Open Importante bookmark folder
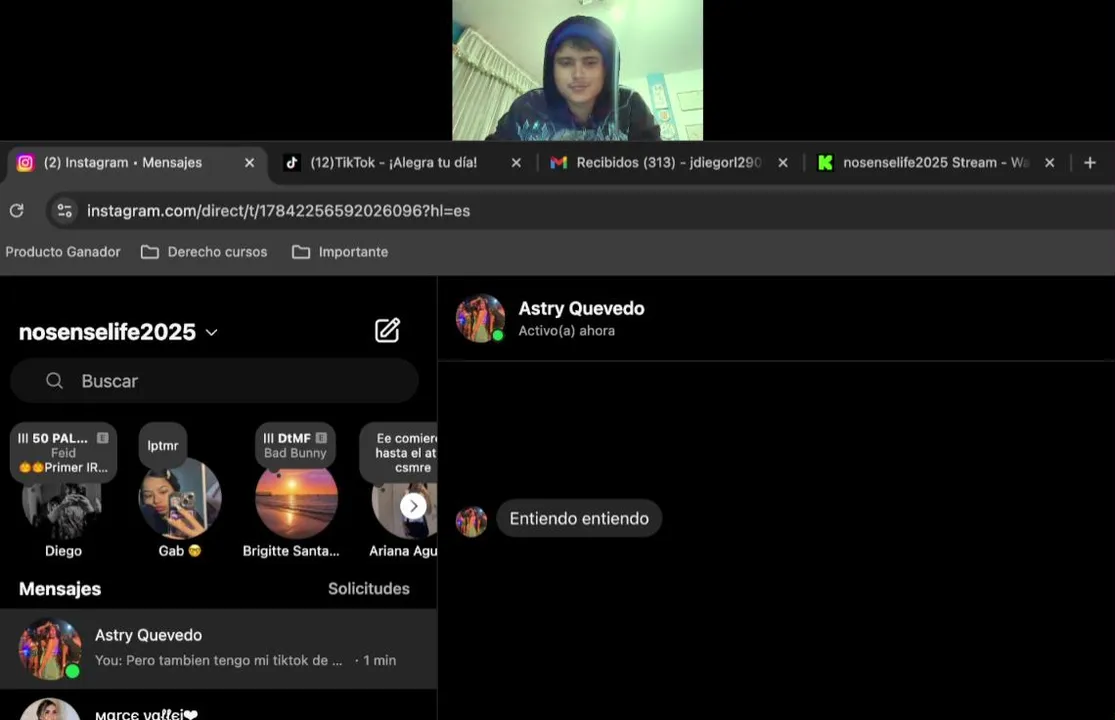The width and height of the screenshot is (1115, 720). (x=340, y=252)
